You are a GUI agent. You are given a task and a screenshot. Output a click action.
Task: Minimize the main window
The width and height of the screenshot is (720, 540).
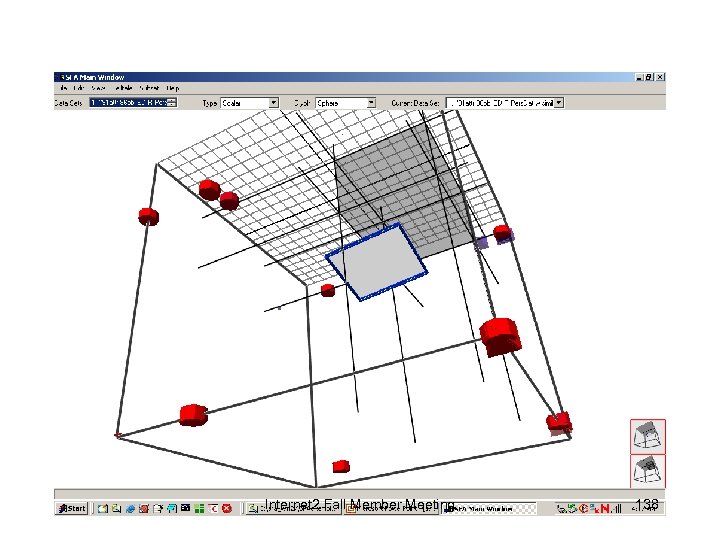point(640,77)
